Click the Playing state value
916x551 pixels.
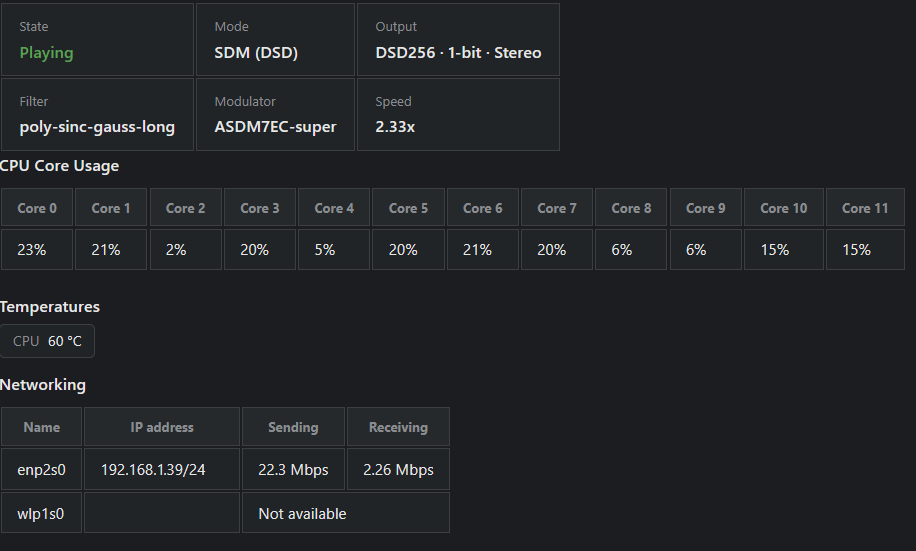[46, 53]
